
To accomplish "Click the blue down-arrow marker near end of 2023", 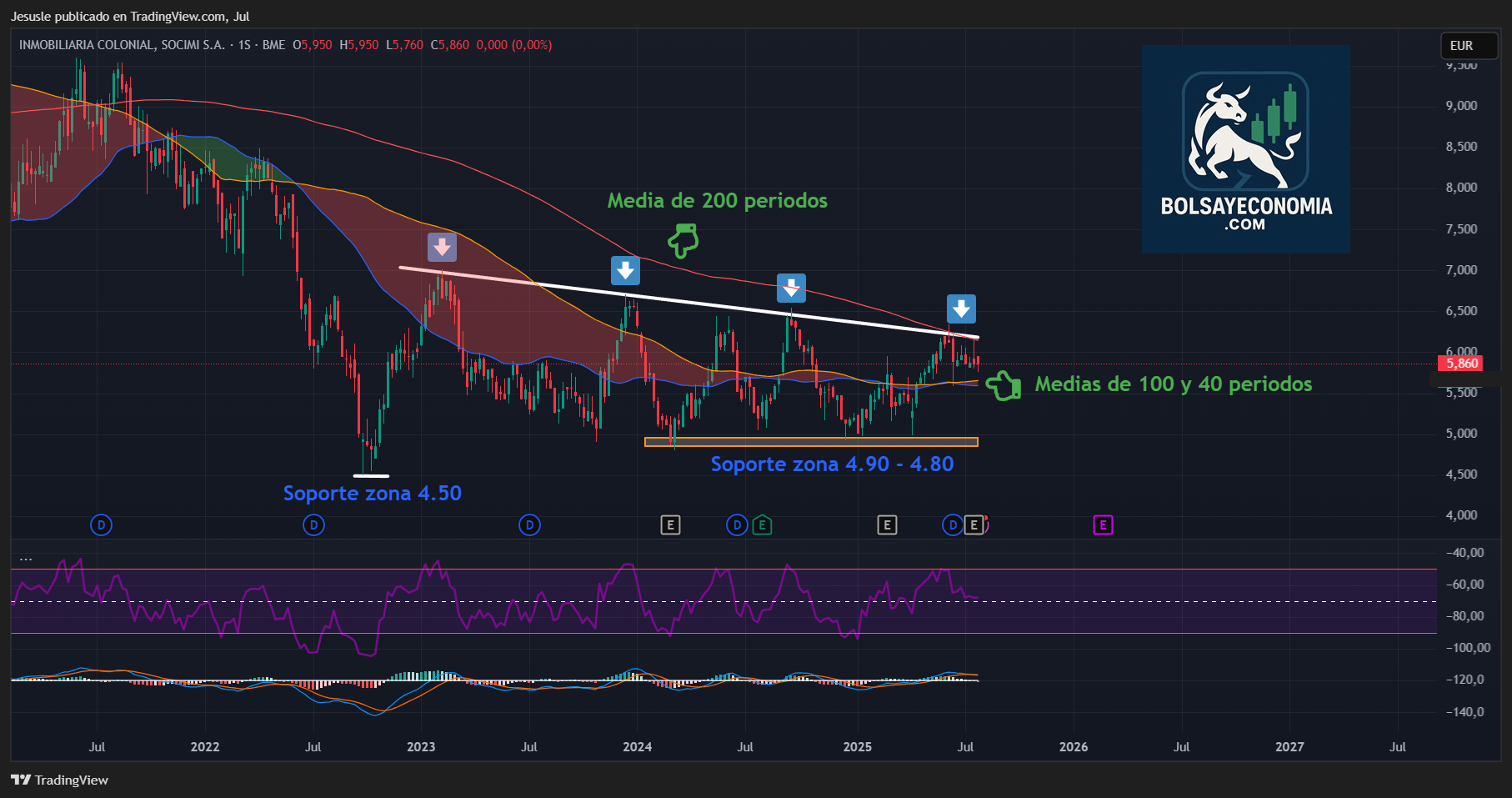I will 625,270.
